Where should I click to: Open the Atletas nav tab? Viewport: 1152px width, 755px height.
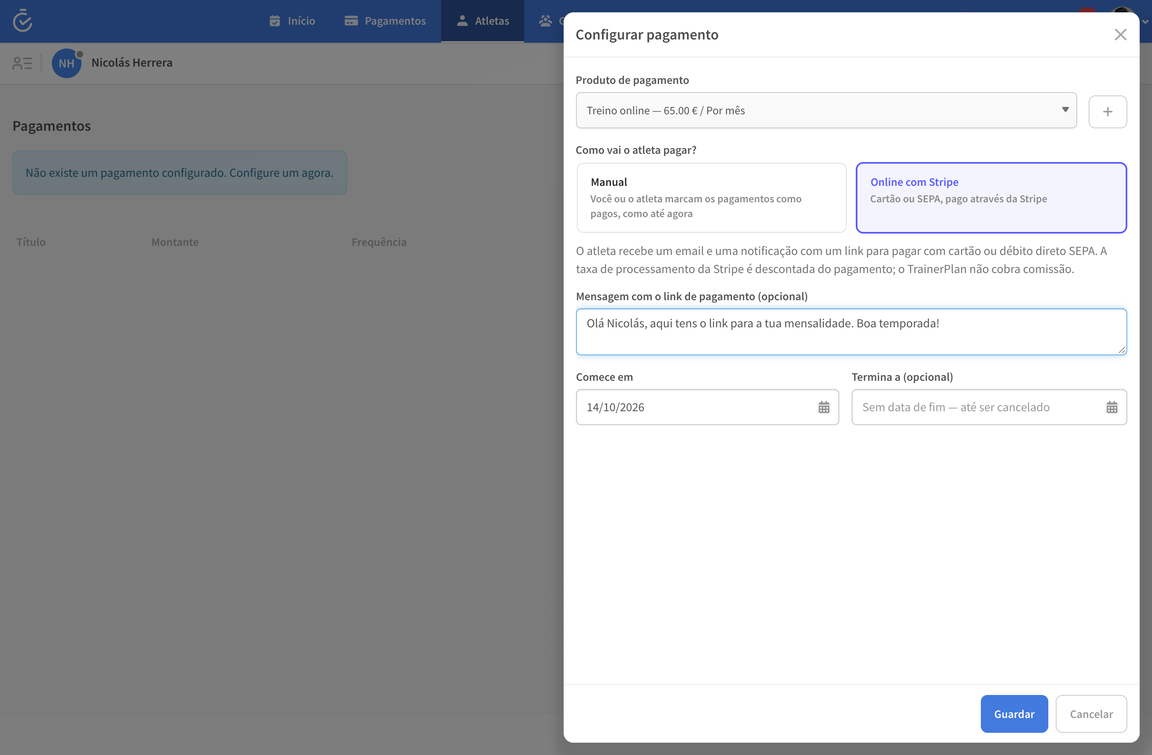coord(483,21)
